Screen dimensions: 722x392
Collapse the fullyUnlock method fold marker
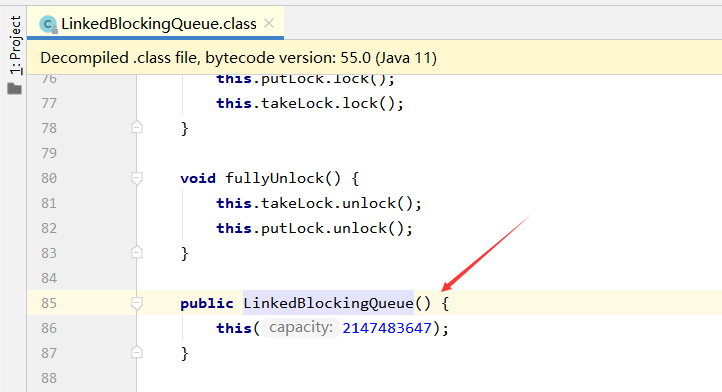click(x=137, y=178)
